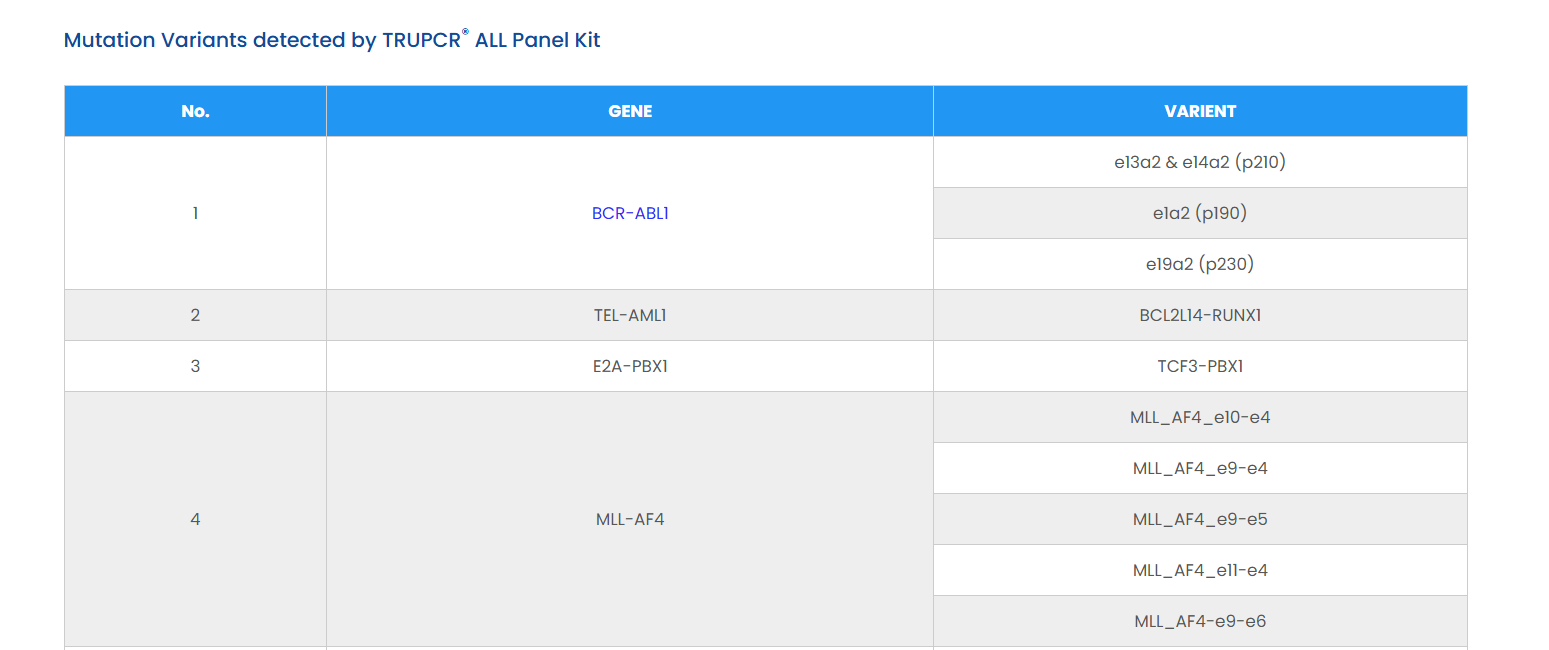Click the MLL_AF4_e11-e4 variant cell
1549x650 pixels.
(x=1200, y=570)
